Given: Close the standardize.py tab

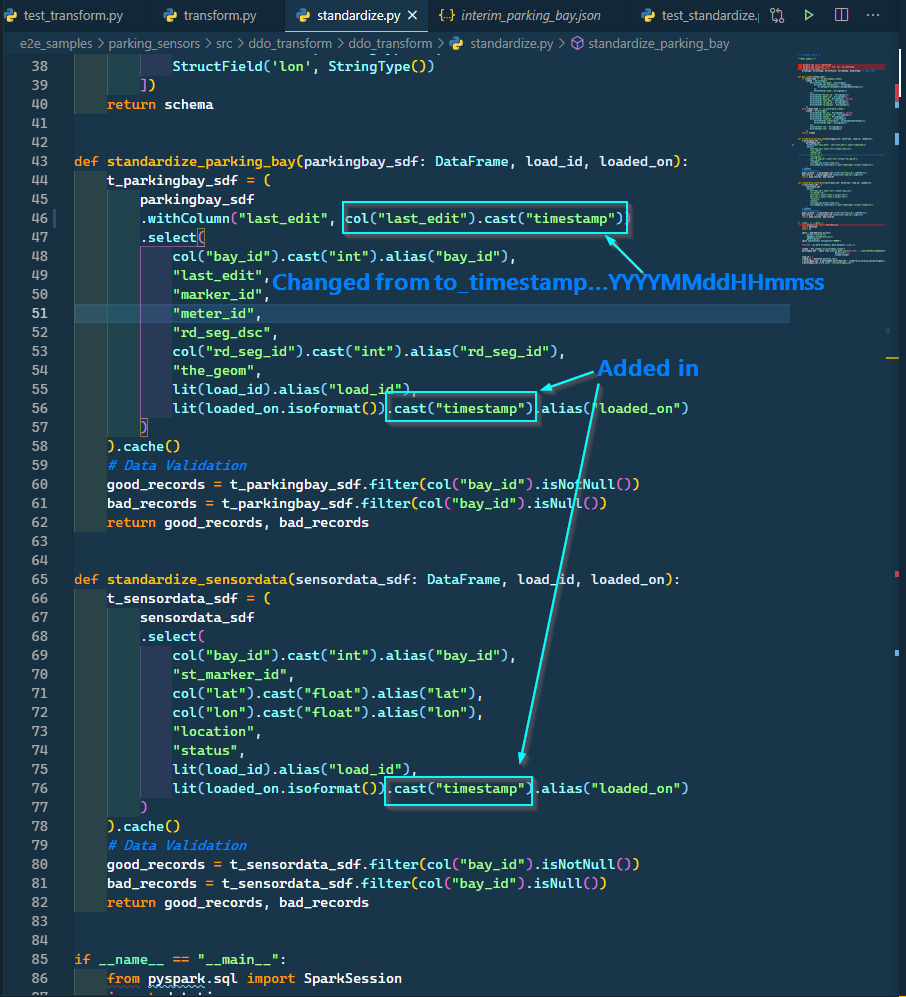Looking at the screenshot, I should tap(413, 15).
